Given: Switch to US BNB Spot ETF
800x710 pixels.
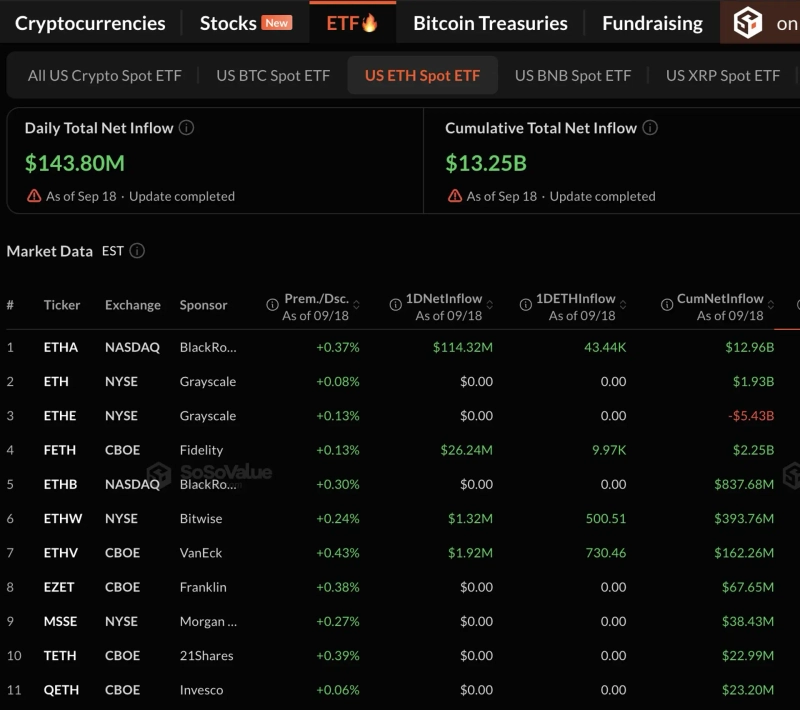Looking at the screenshot, I should 573,75.
